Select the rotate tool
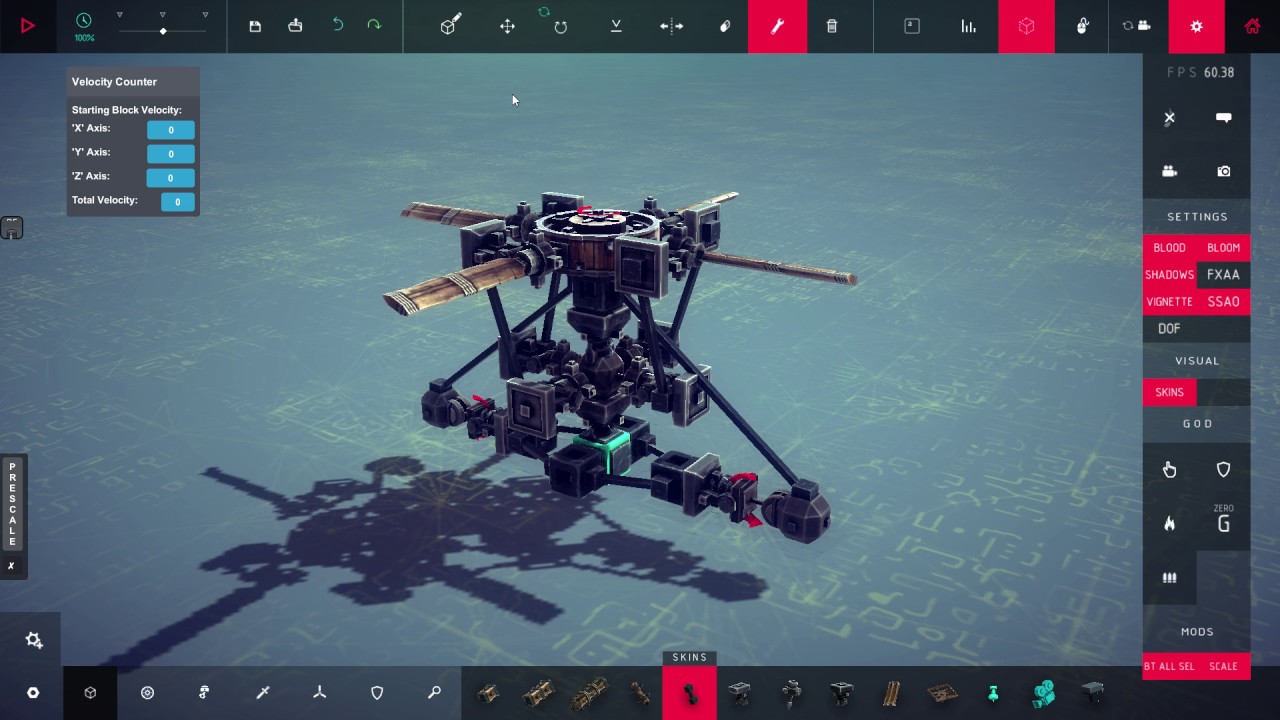 coord(560,26)
